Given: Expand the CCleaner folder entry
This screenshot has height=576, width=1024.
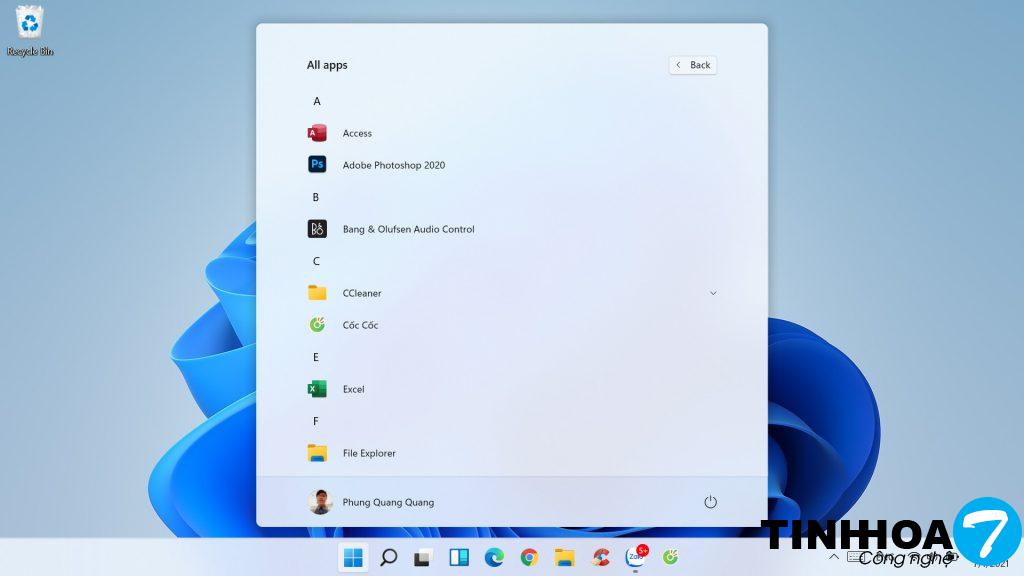Looking at the screenshot, I should 362,293.
